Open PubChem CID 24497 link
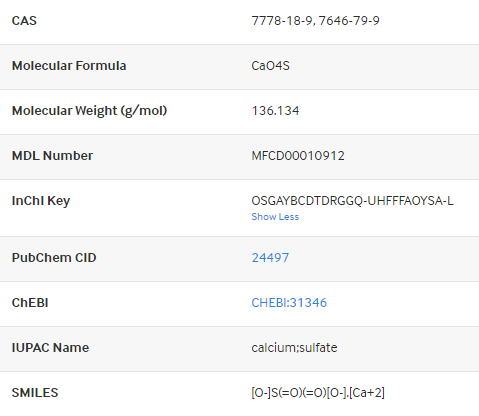Screen dimensions: 479x416 pyautogui.click(x=270, y=258)
